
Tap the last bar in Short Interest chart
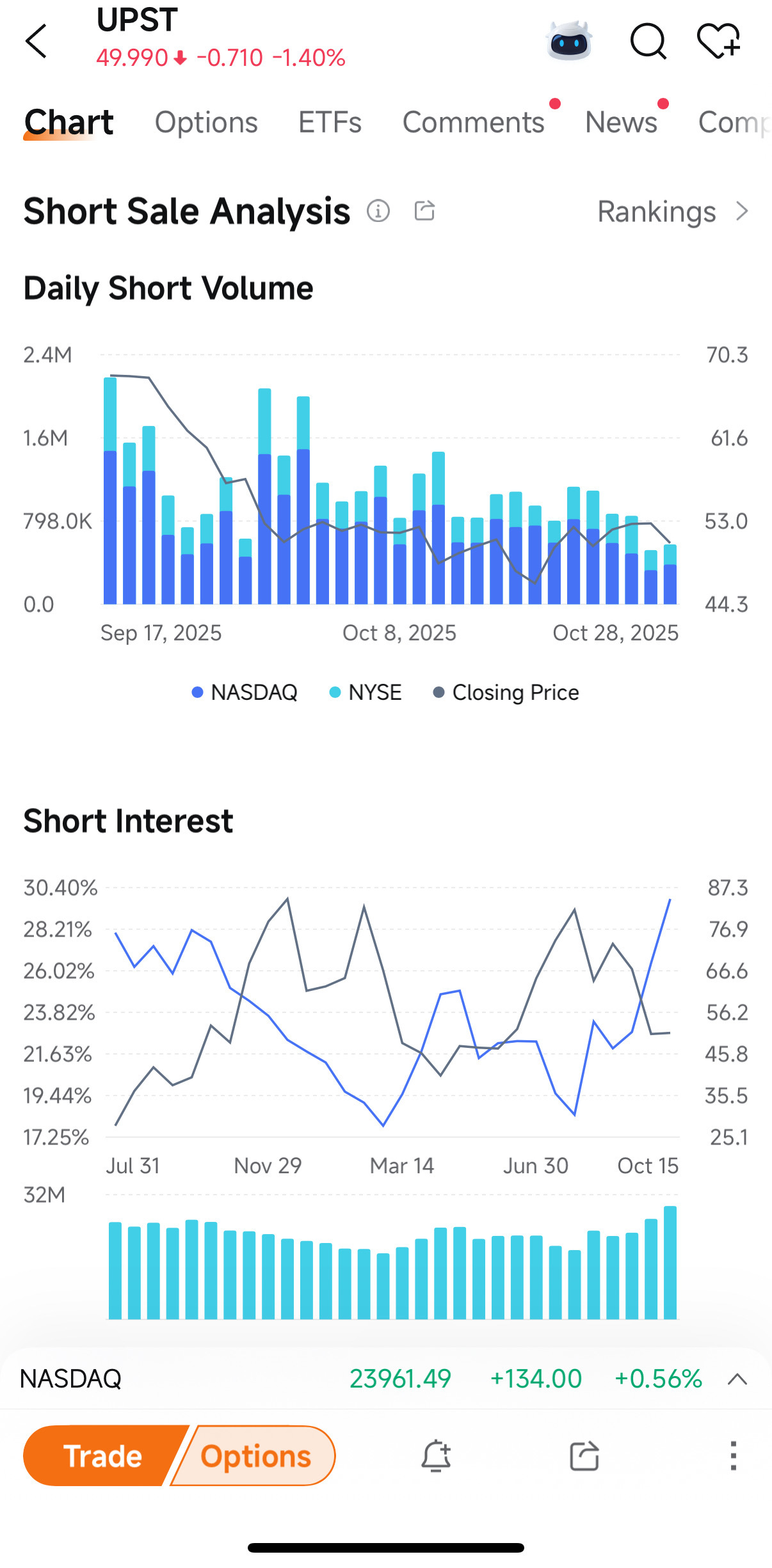(x=670, y=1262)
